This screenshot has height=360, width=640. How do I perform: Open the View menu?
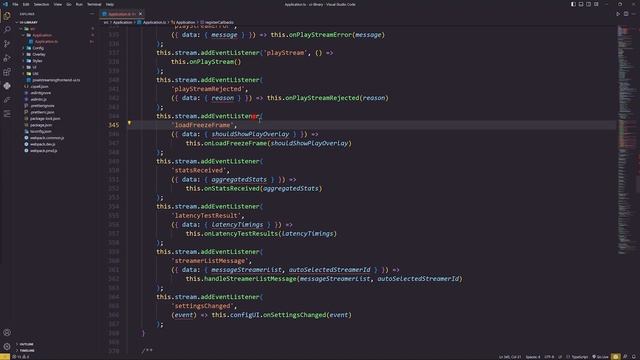coord(58,4)
